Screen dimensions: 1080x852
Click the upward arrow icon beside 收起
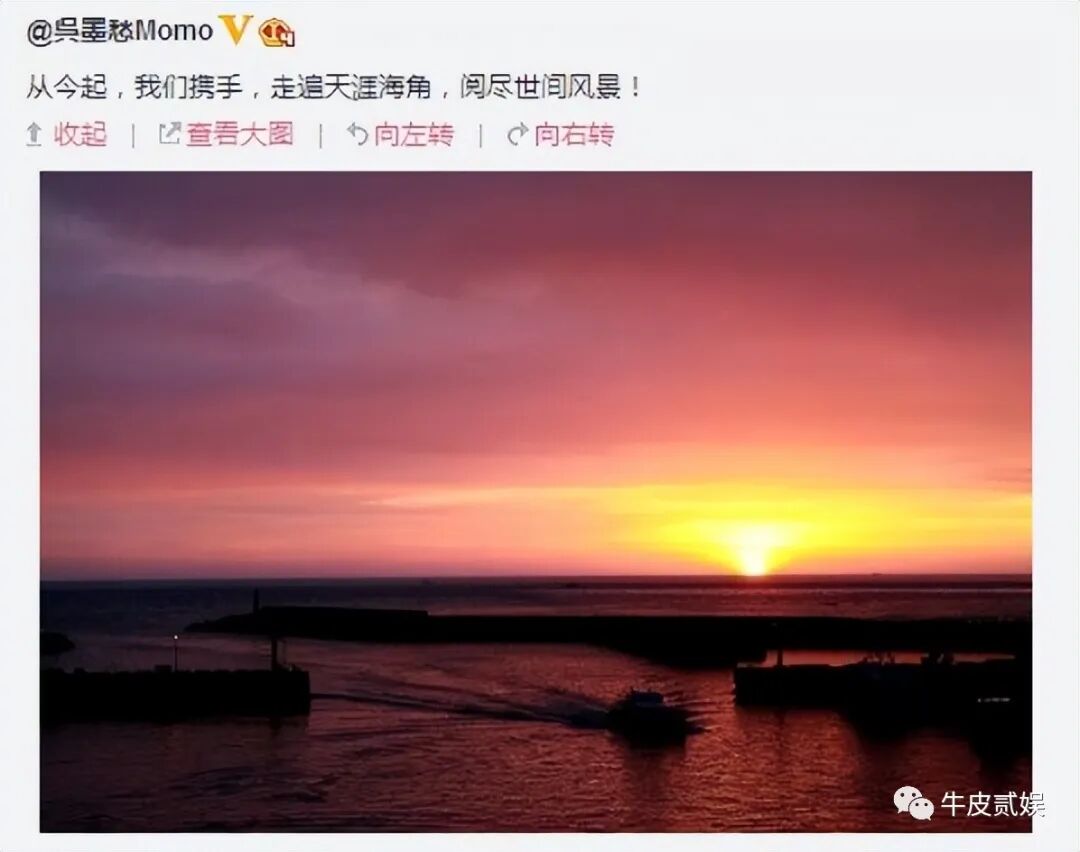pos(34,134)
